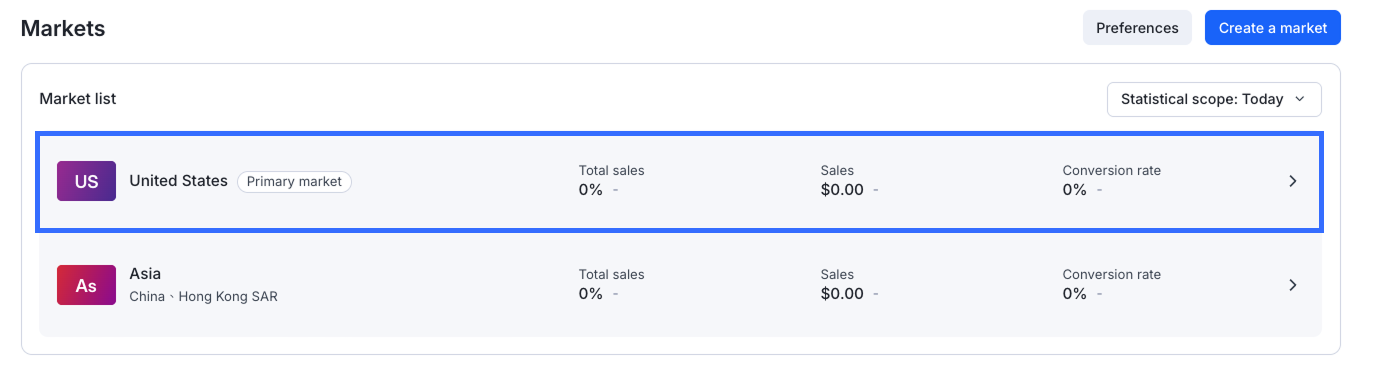Select the Asia market name
Viewport: 1376px width, 371px height.
click(145, 273)
